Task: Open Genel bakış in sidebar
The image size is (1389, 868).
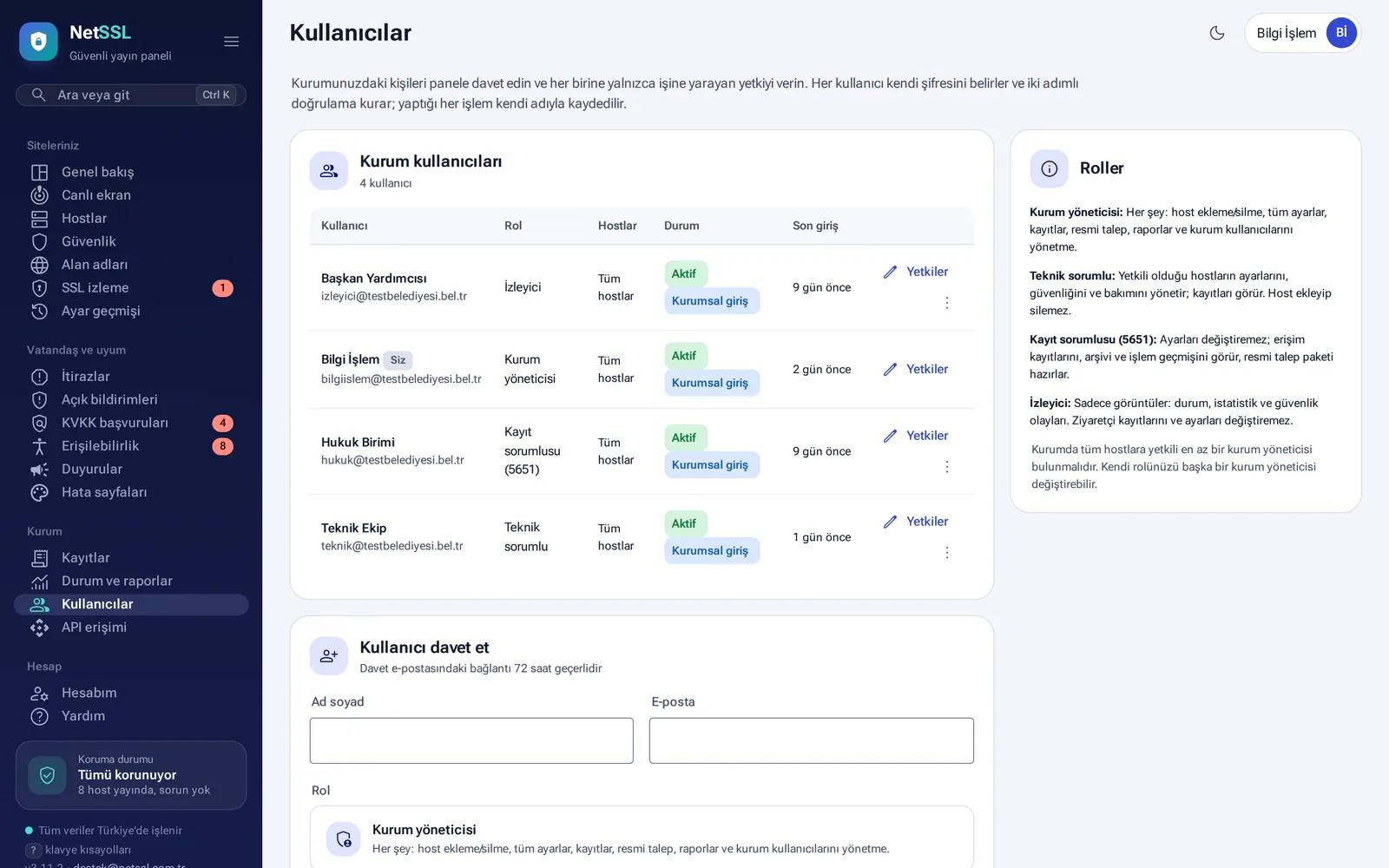Action: pyautogui.click(x=131, y=172)
